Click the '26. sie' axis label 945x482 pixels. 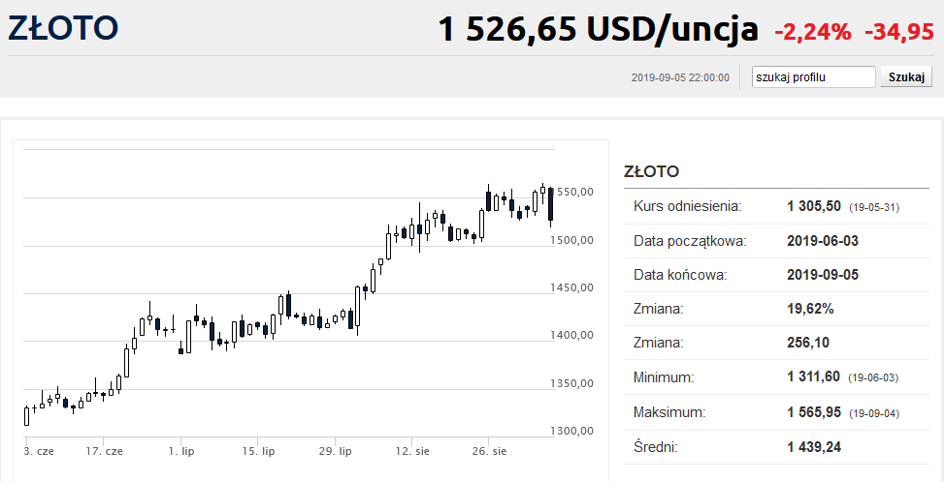[489, 451]
